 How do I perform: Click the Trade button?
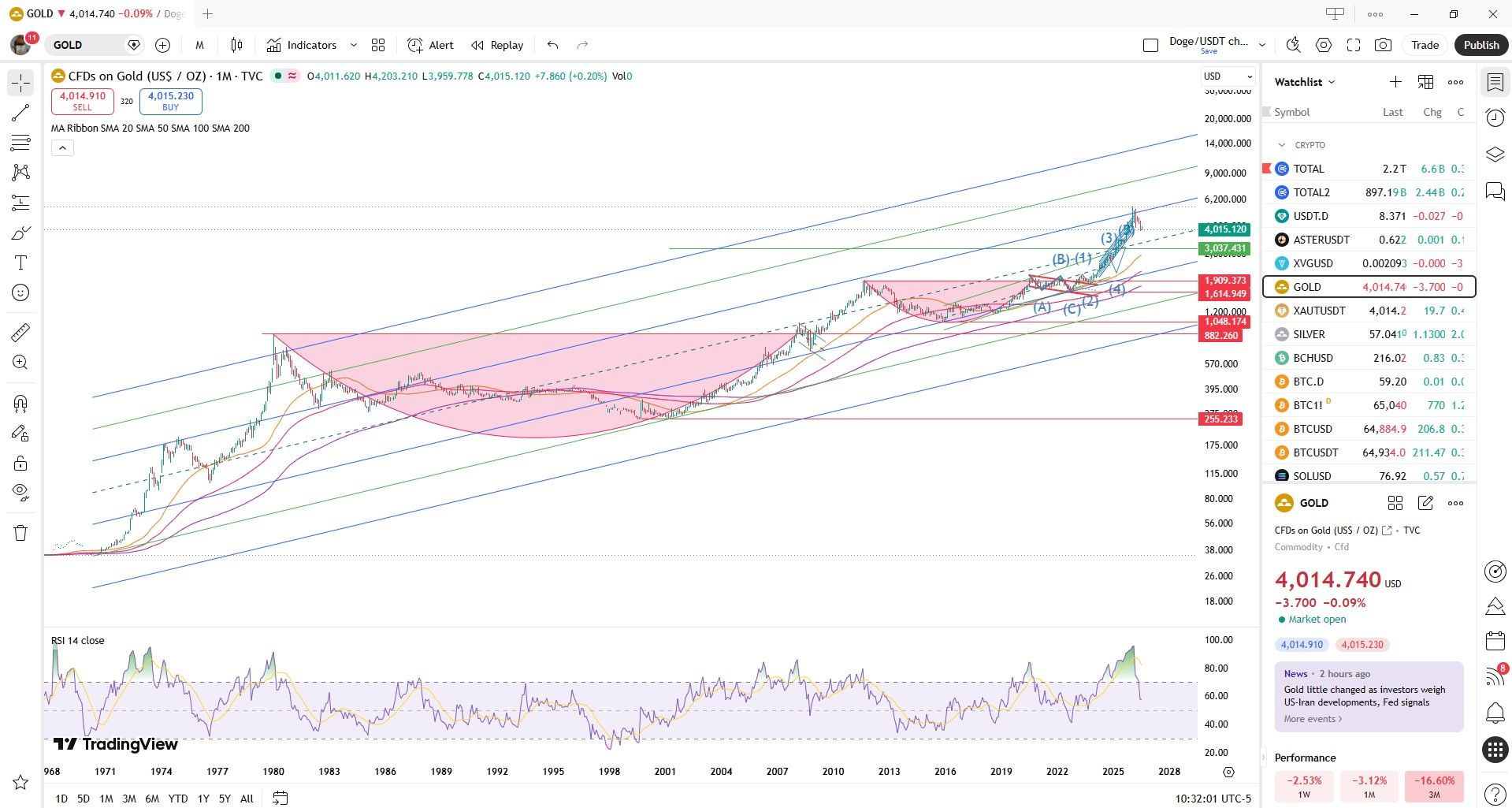1425,45
